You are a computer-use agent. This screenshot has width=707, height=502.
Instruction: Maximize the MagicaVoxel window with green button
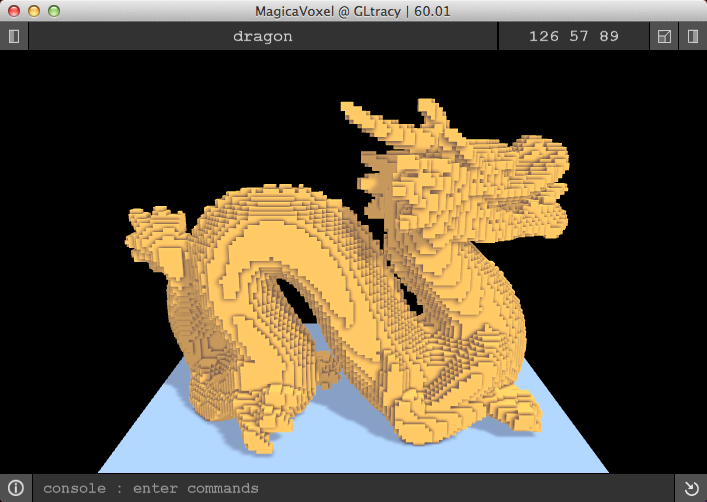(x=54, y=11)
